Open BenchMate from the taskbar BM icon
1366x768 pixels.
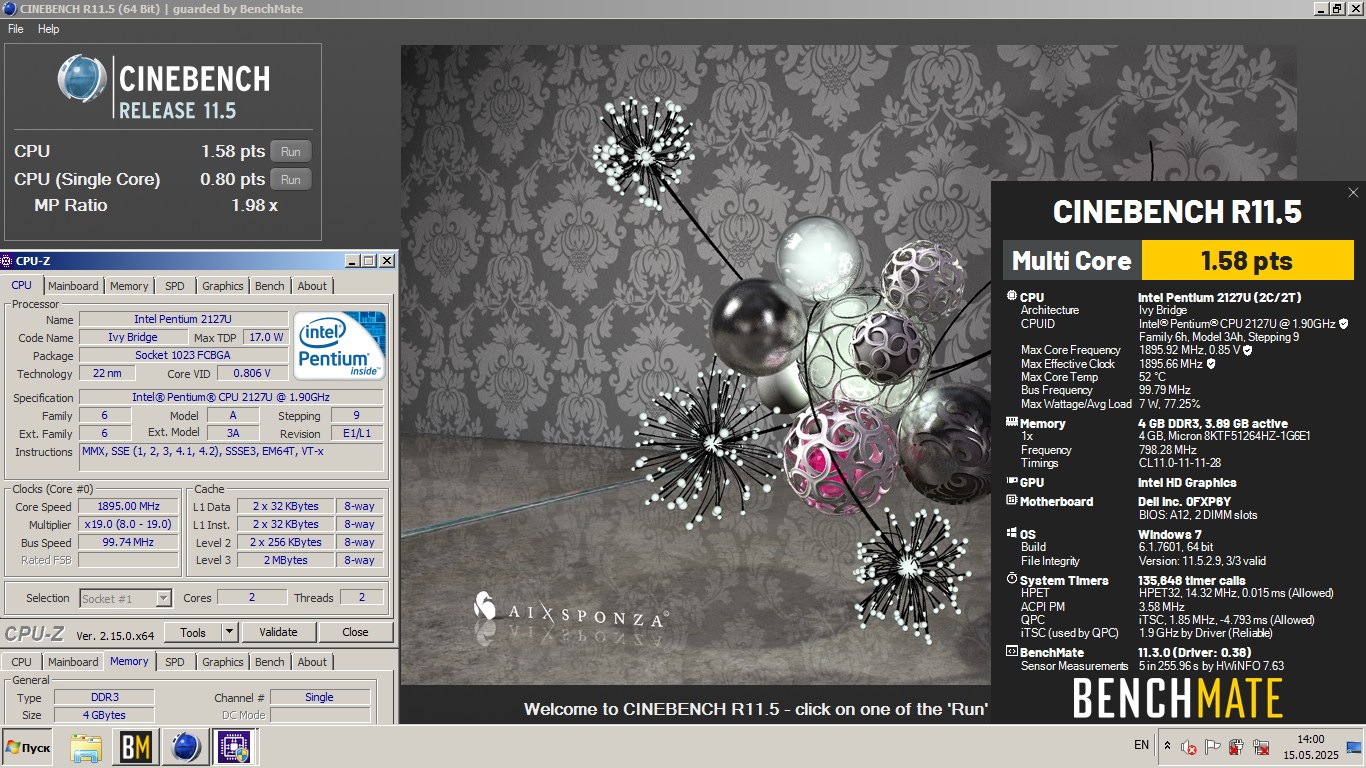pos(135,747)
